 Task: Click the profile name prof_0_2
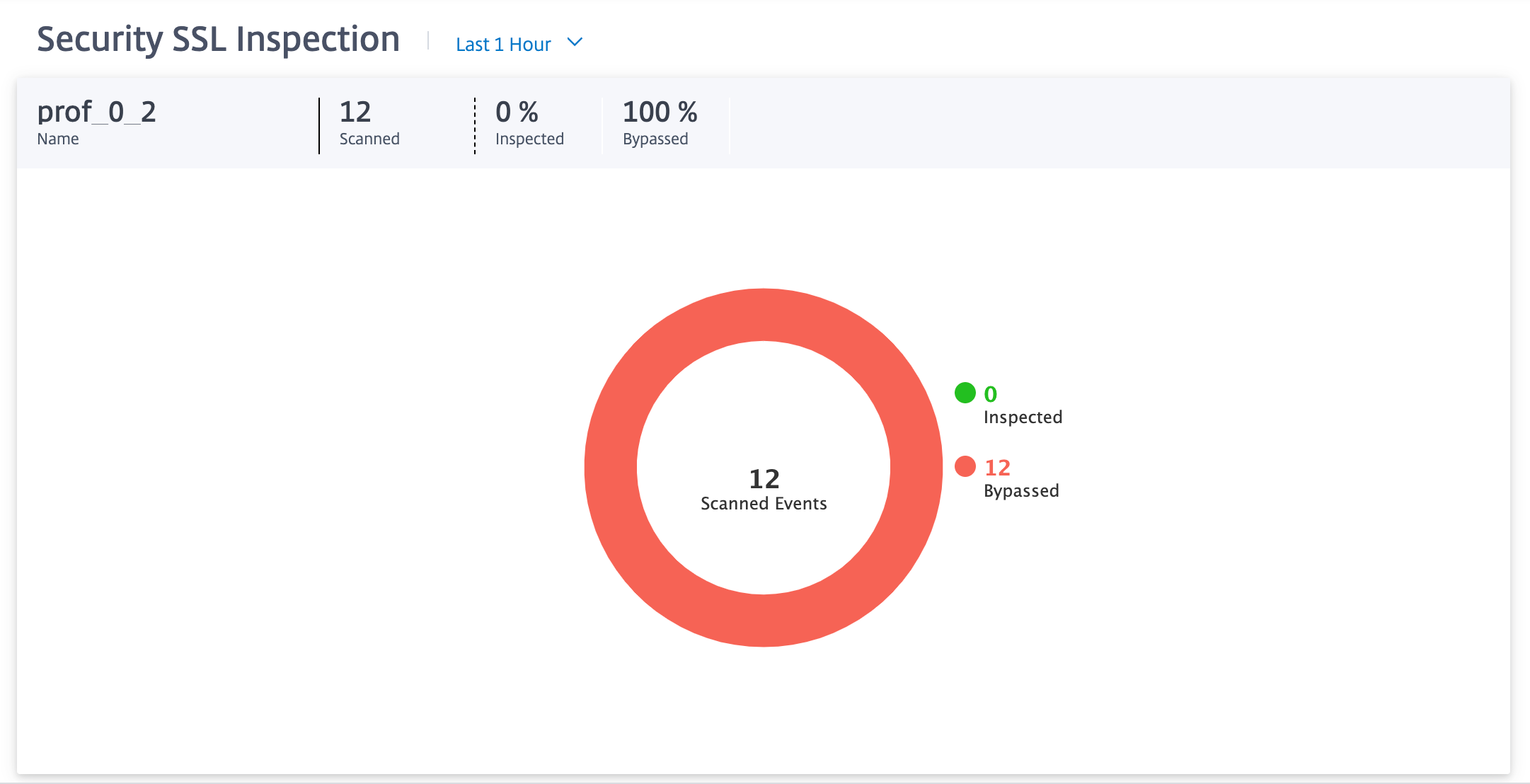click(96, 112)
